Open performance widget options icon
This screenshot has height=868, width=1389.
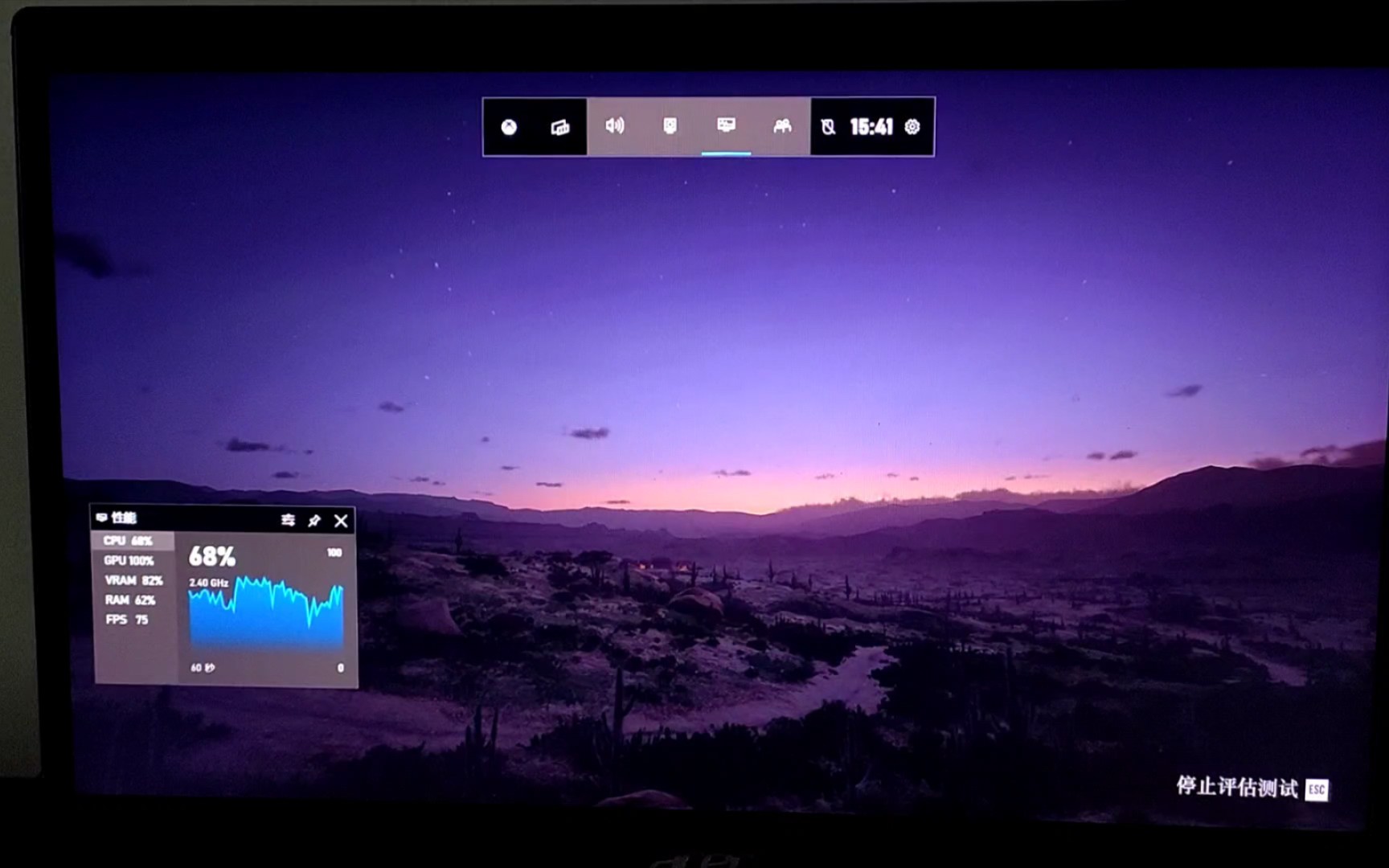[x=288, y=521]
